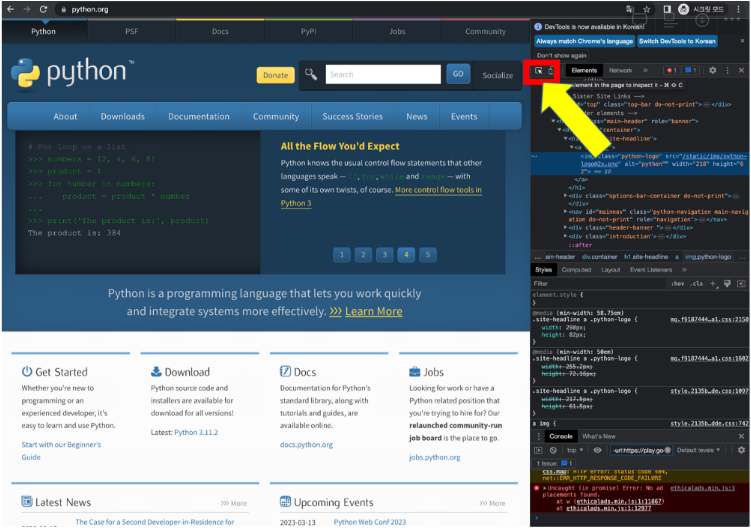
Task: Switch to the Elements panel tab
Action: coord(584,70)
